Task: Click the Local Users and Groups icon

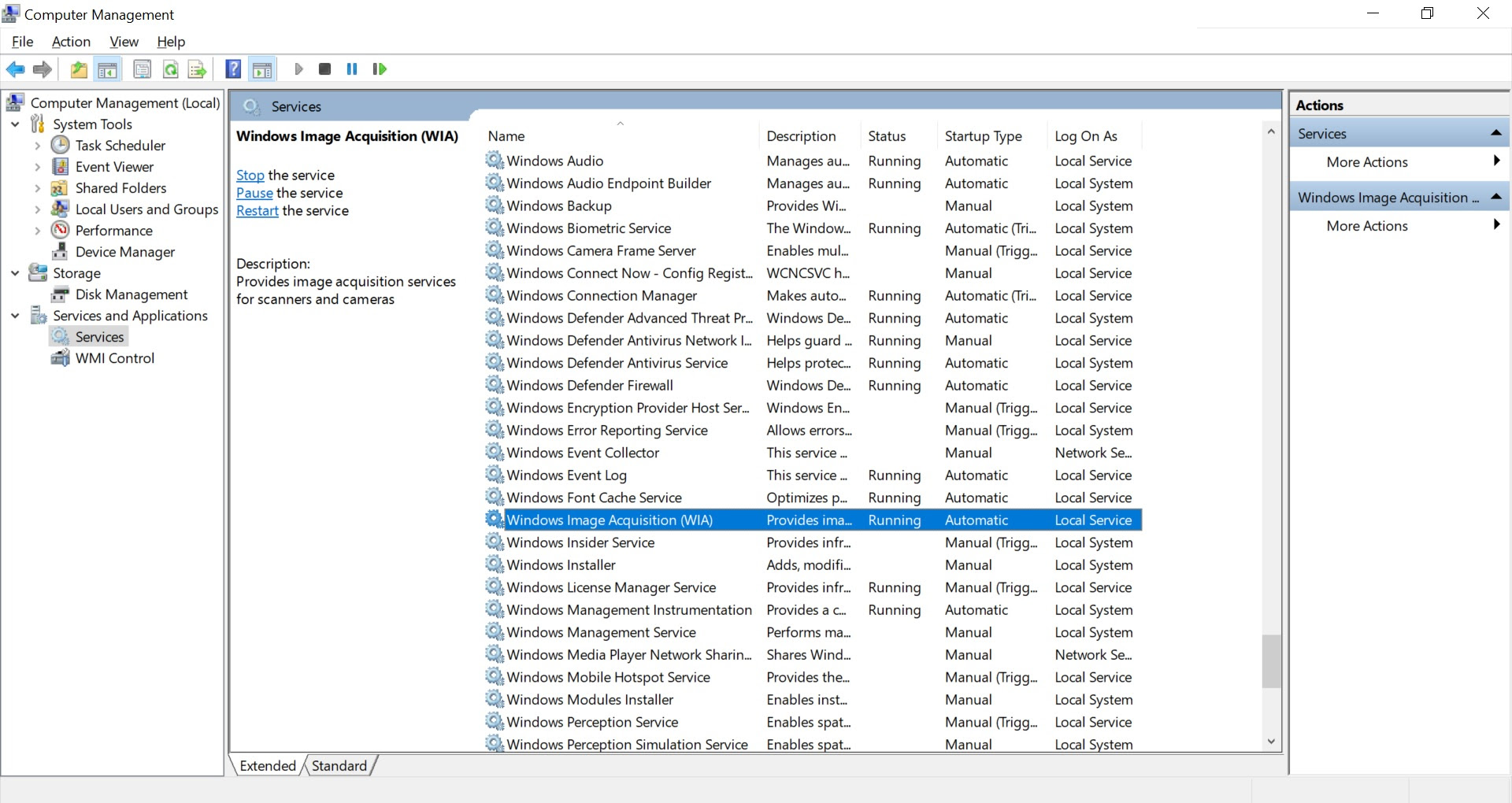Action: [60, 209]
